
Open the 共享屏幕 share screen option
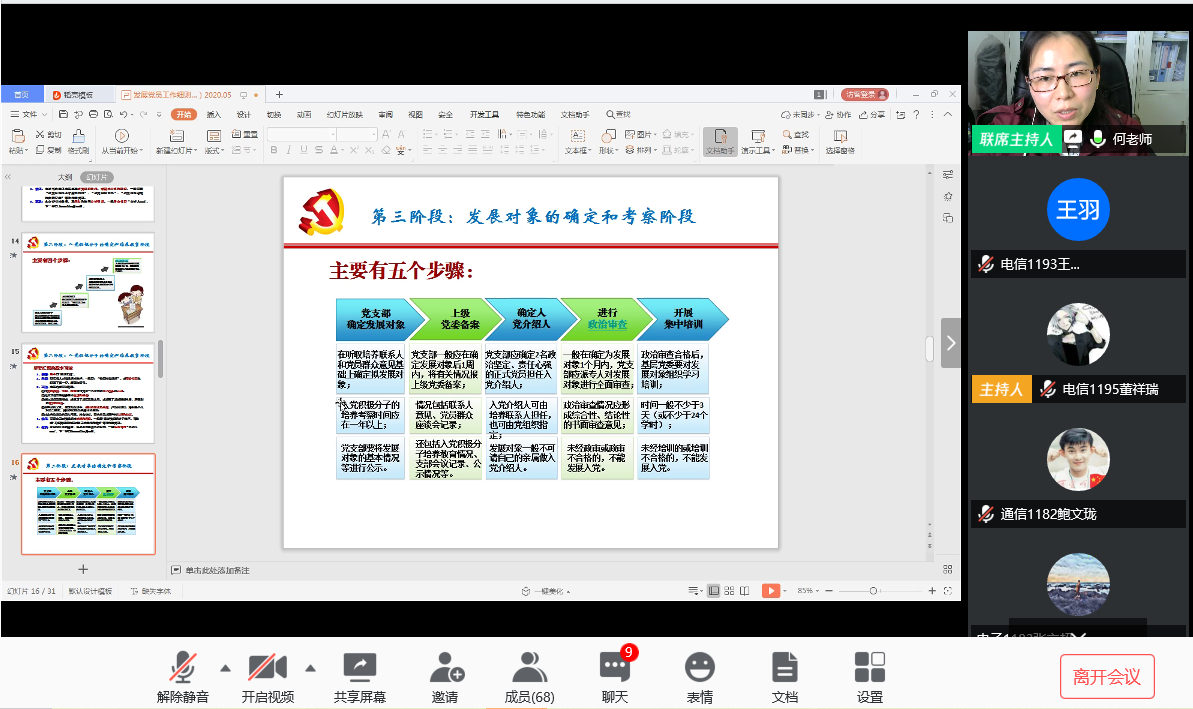(359, 667)
